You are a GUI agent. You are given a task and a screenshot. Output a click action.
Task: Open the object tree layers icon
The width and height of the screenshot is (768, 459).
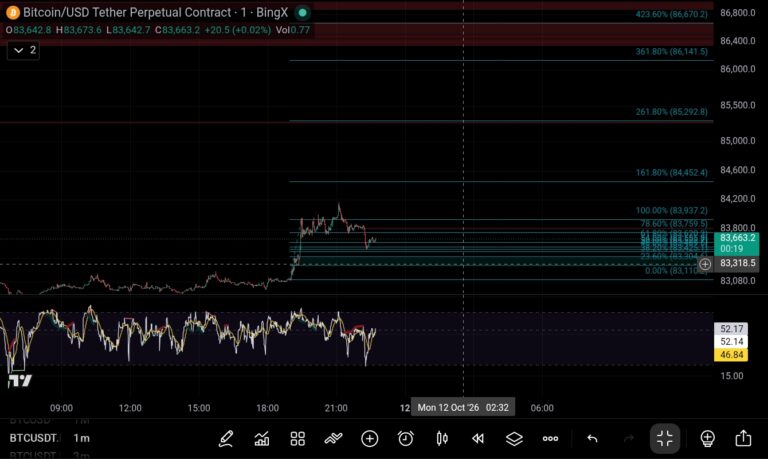[514, 438]
